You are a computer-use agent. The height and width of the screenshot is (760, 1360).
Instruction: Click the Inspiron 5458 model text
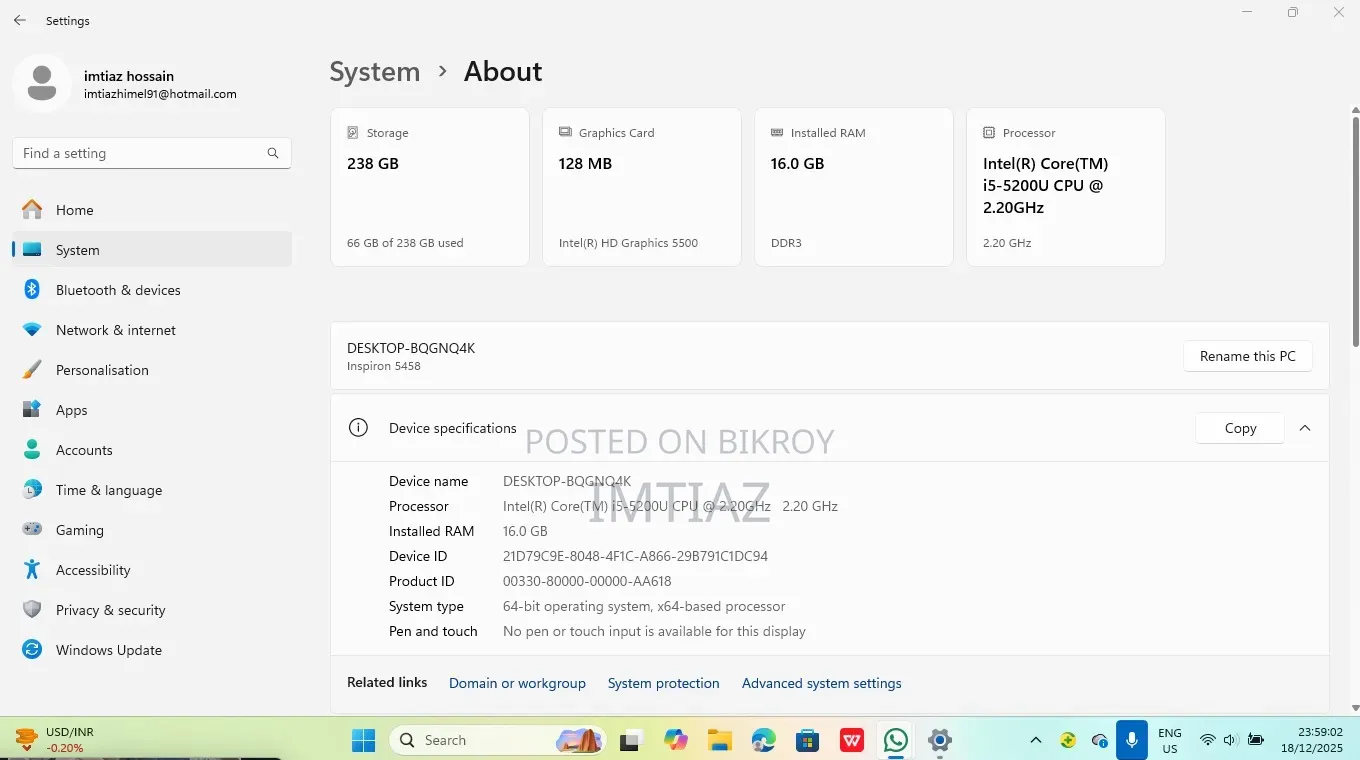[x=384, y=366]
